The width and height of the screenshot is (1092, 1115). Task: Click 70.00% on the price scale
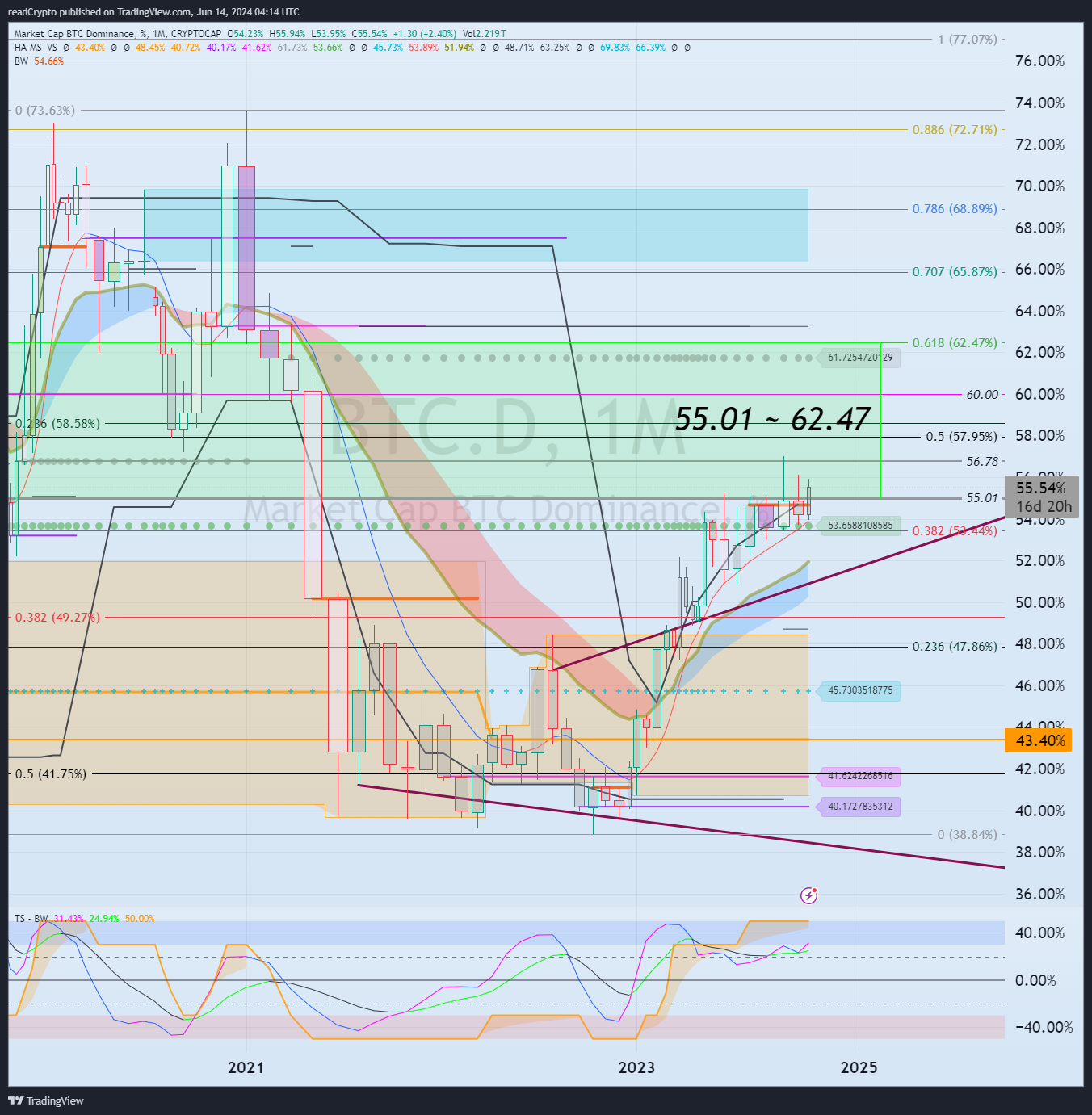point(1039,187)
